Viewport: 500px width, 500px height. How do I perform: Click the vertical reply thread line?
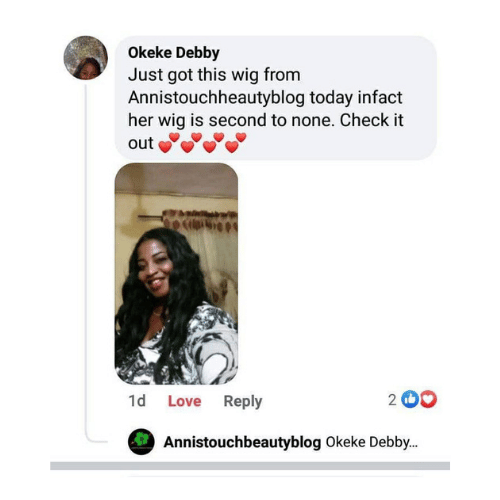(x=86, y=260)
